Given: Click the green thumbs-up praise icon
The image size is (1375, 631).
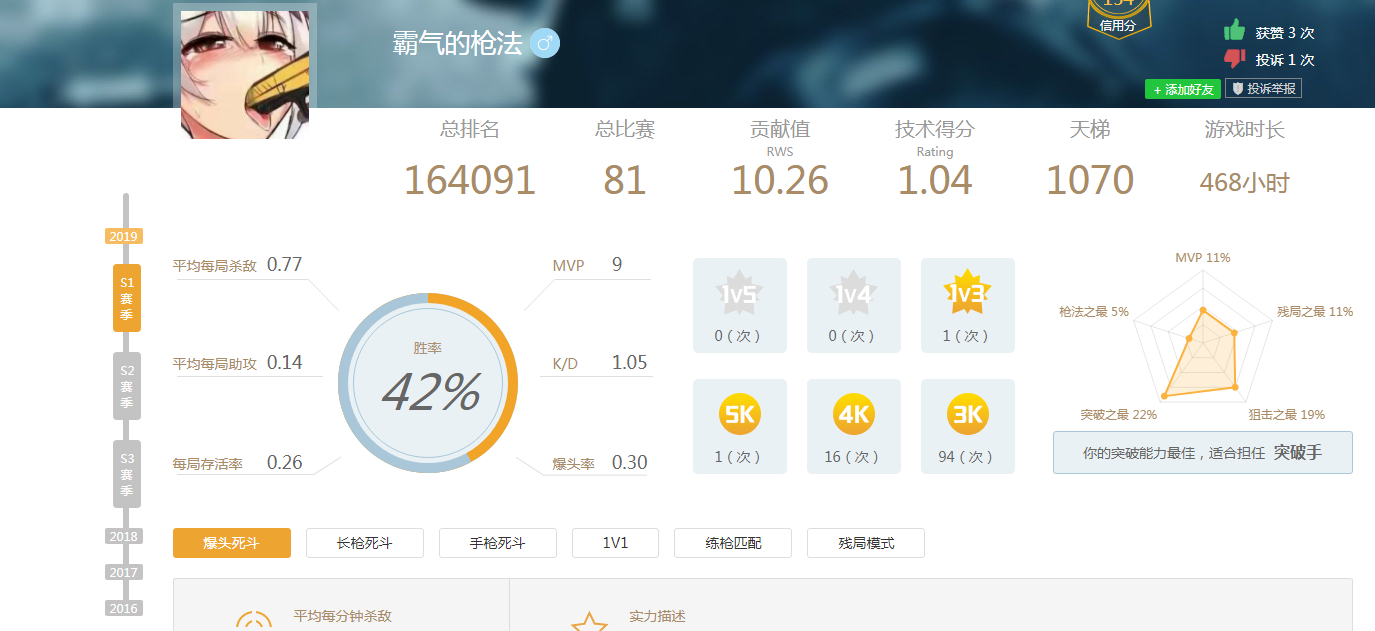Looking at the screenshot, I should 1234,30.
